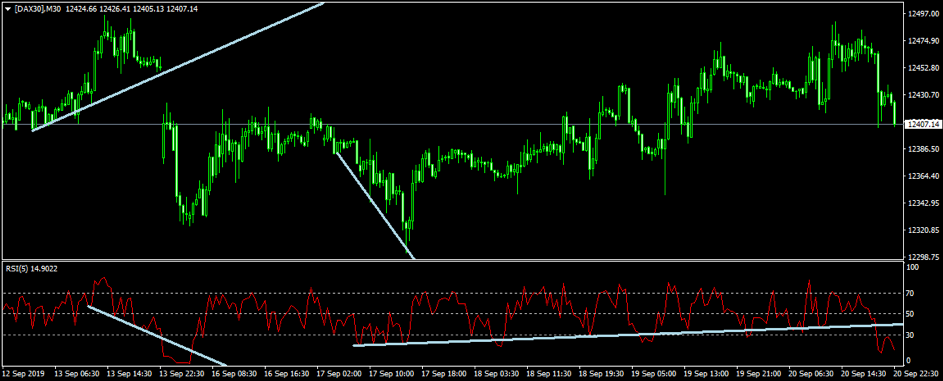Click the 18 Sep 03:30 time label
Screen dimensions: 943x381
click(x=497, y=373)
